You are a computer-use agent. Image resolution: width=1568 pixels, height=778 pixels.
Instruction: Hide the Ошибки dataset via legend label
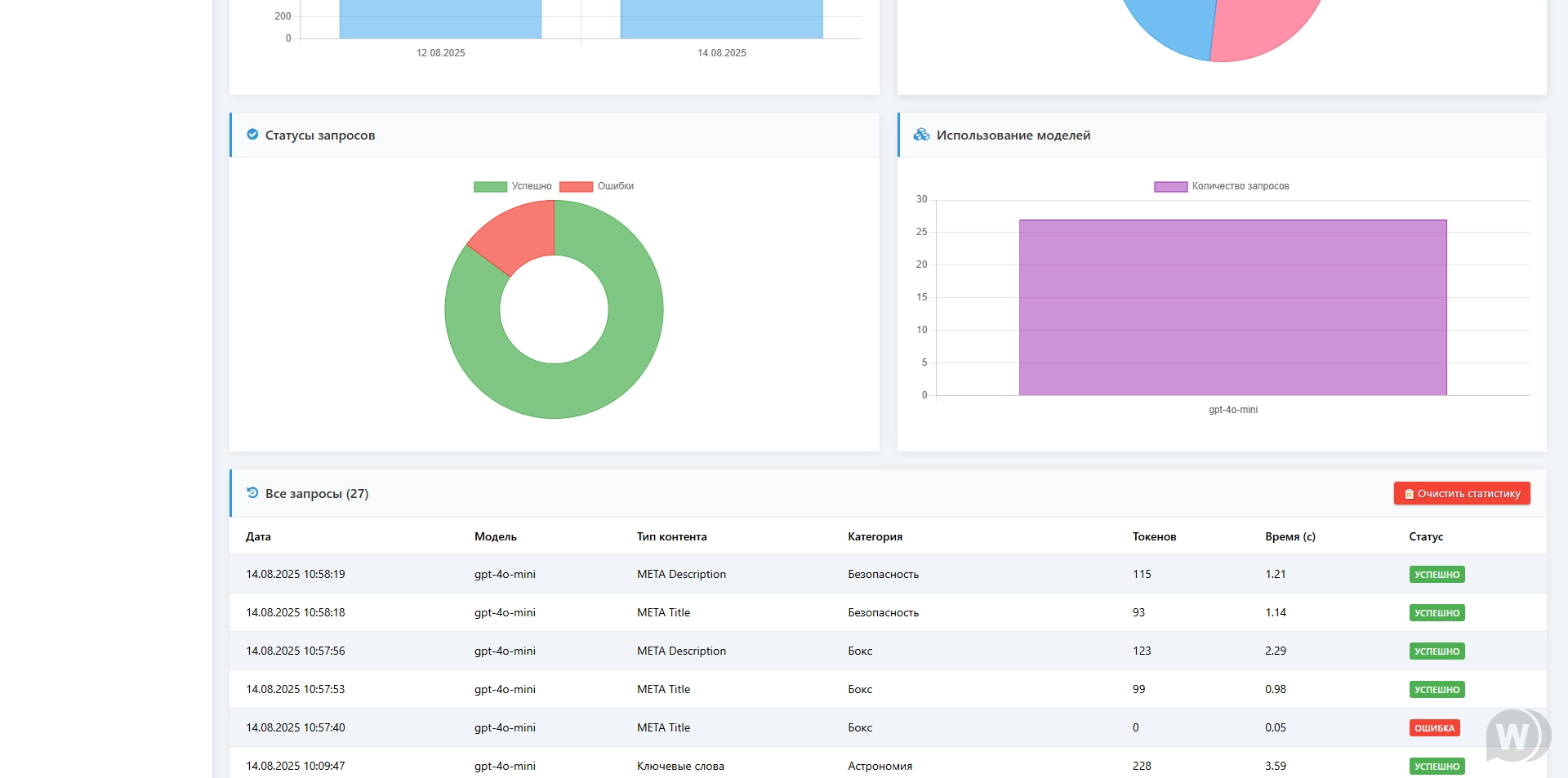coord(615,186)
